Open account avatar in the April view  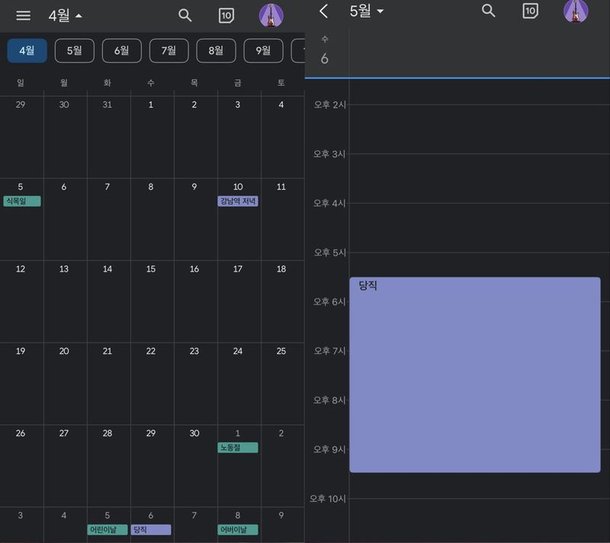point(271,16)
